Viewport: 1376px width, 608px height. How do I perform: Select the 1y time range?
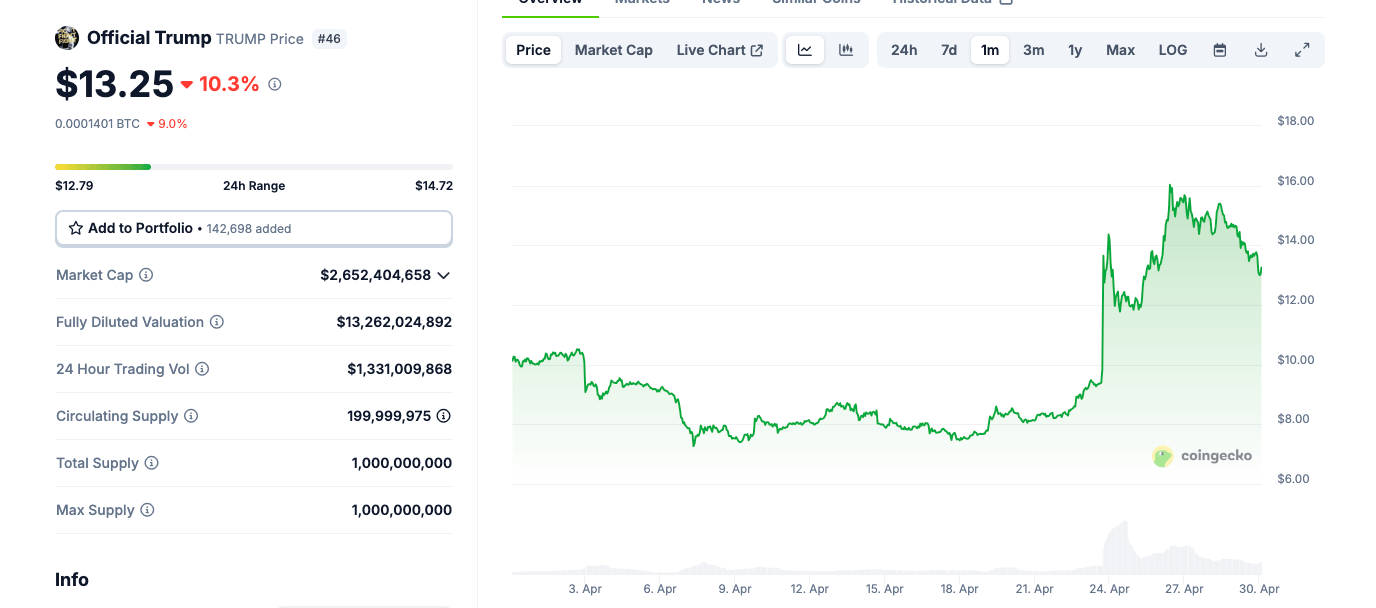(1075, 49)
